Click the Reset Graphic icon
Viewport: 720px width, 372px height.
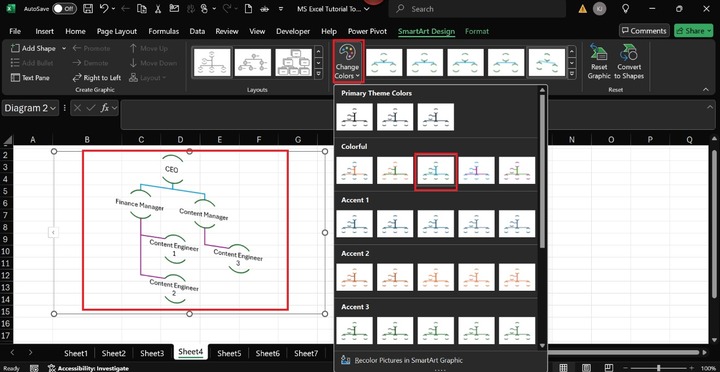(599, 53)
